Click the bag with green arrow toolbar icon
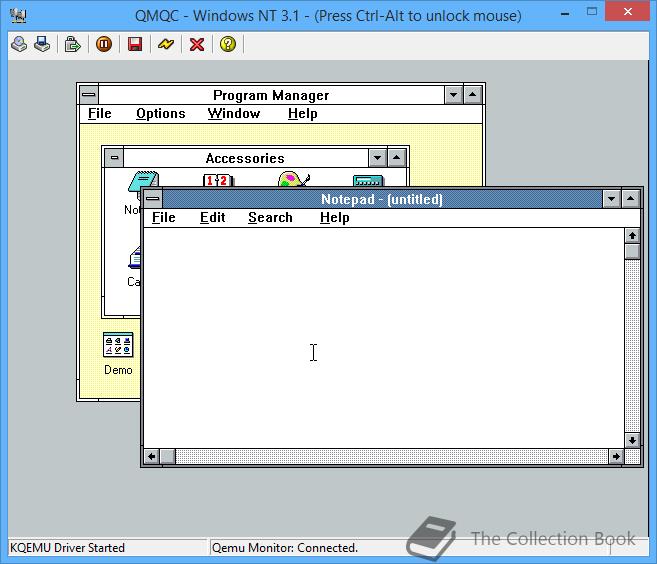The image size is (657, 564). pyautogui.click(x=72, y=44)
